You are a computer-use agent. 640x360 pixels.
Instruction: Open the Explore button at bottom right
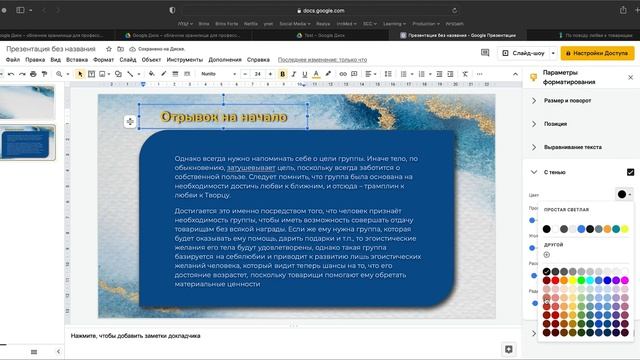[509, 349]
